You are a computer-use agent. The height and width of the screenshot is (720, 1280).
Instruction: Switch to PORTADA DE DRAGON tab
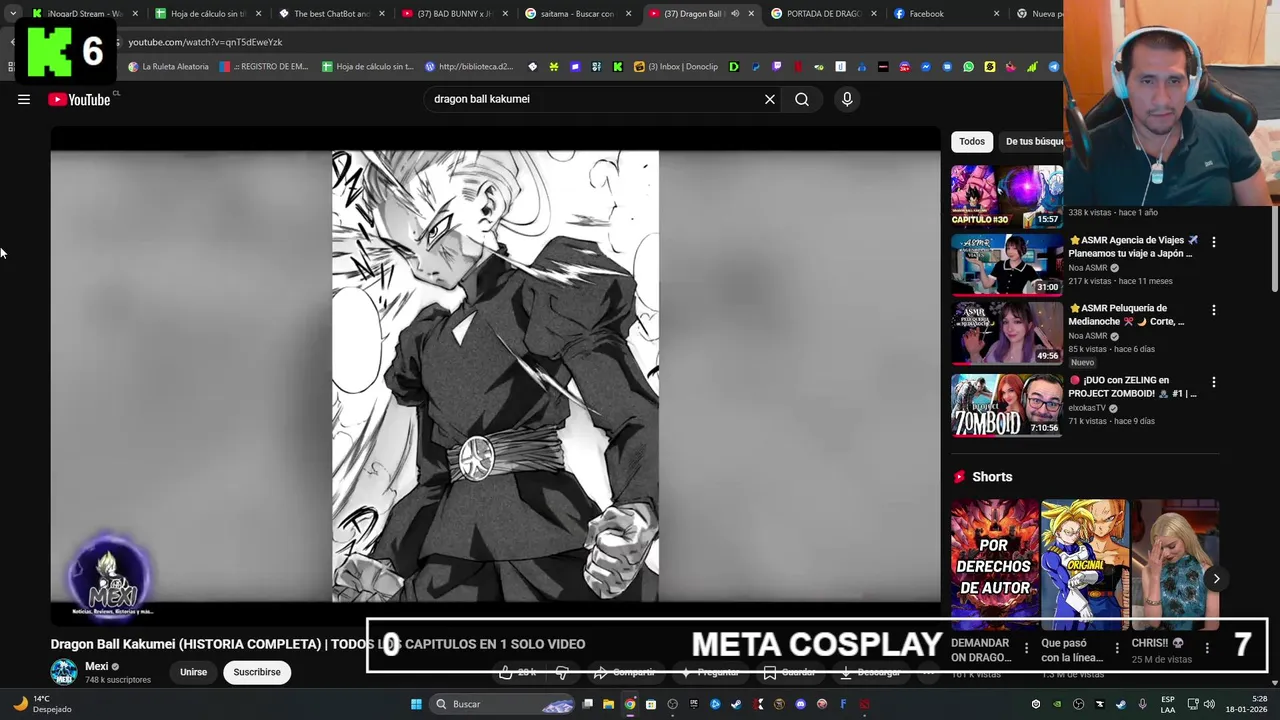pos(824,14)
